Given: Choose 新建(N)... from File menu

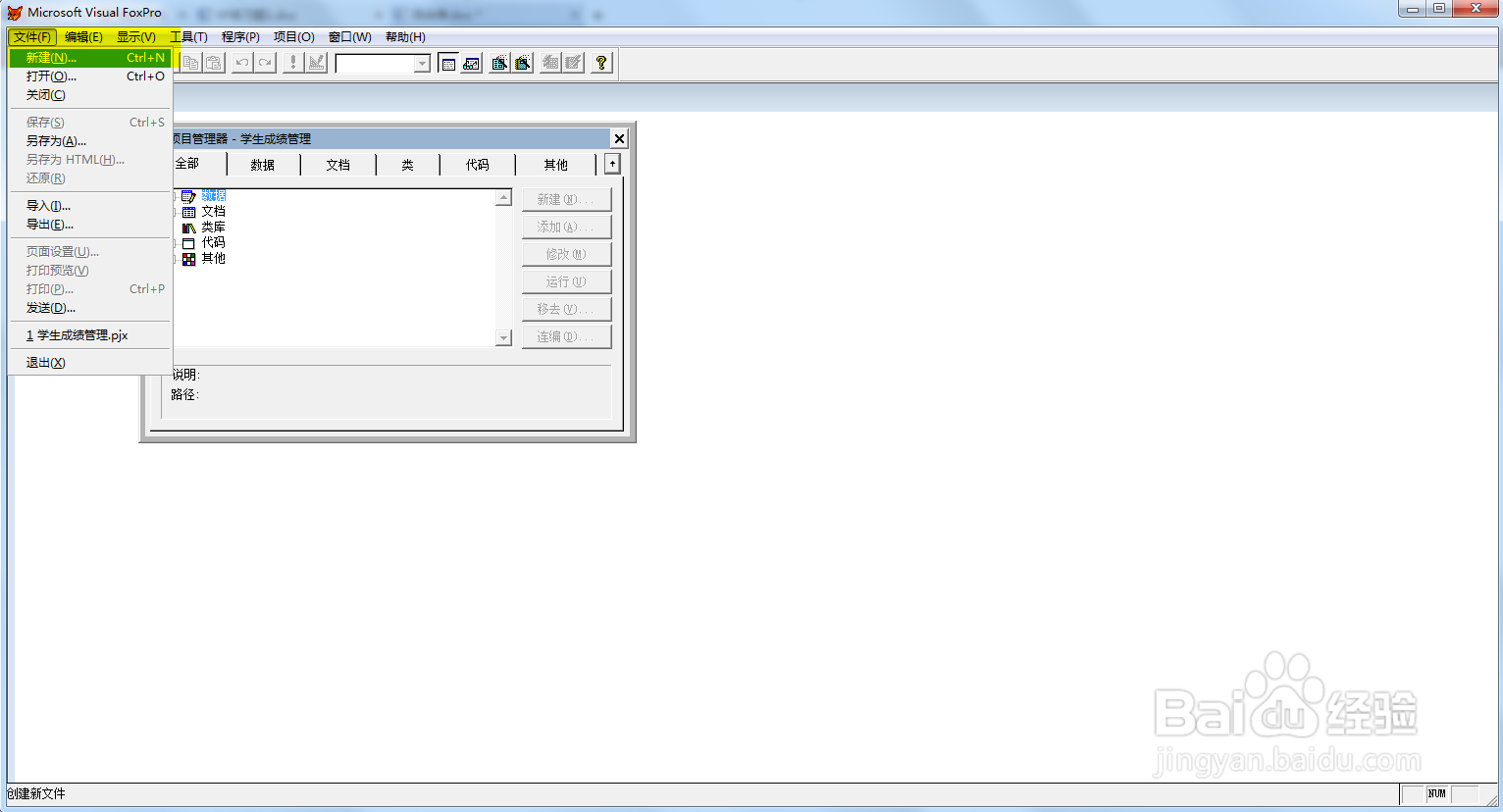Looking at the screenshot, I should [x=90, y=58].
